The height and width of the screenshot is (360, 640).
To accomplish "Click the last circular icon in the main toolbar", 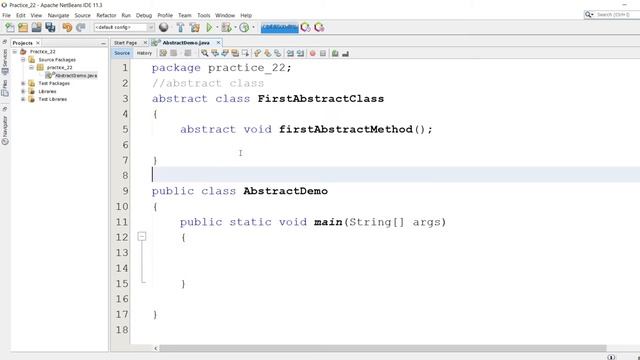I will coord(319,27).
